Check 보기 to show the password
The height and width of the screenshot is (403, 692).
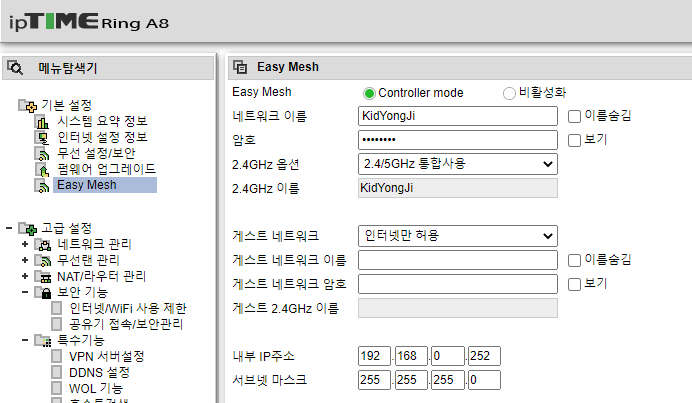(574, 140)
